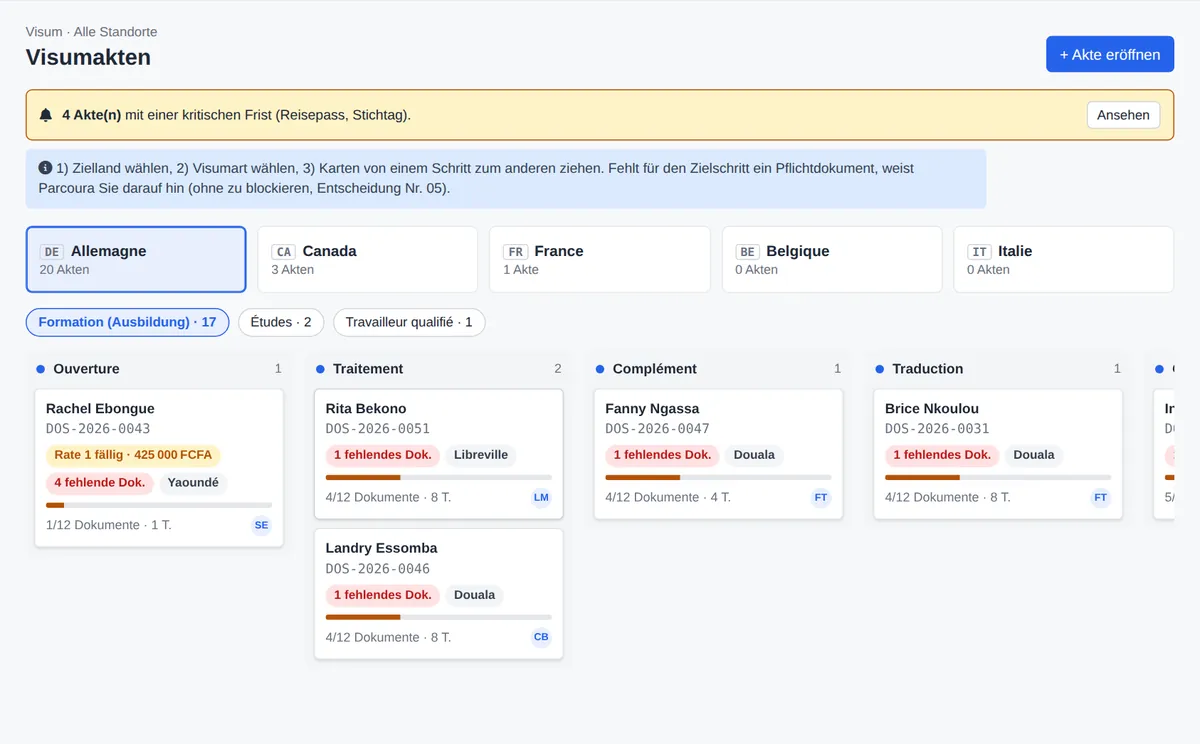Open the Brice Nkoulou card title
The height and width of the screenshot is (744, 1200).
tap(932, 408)
